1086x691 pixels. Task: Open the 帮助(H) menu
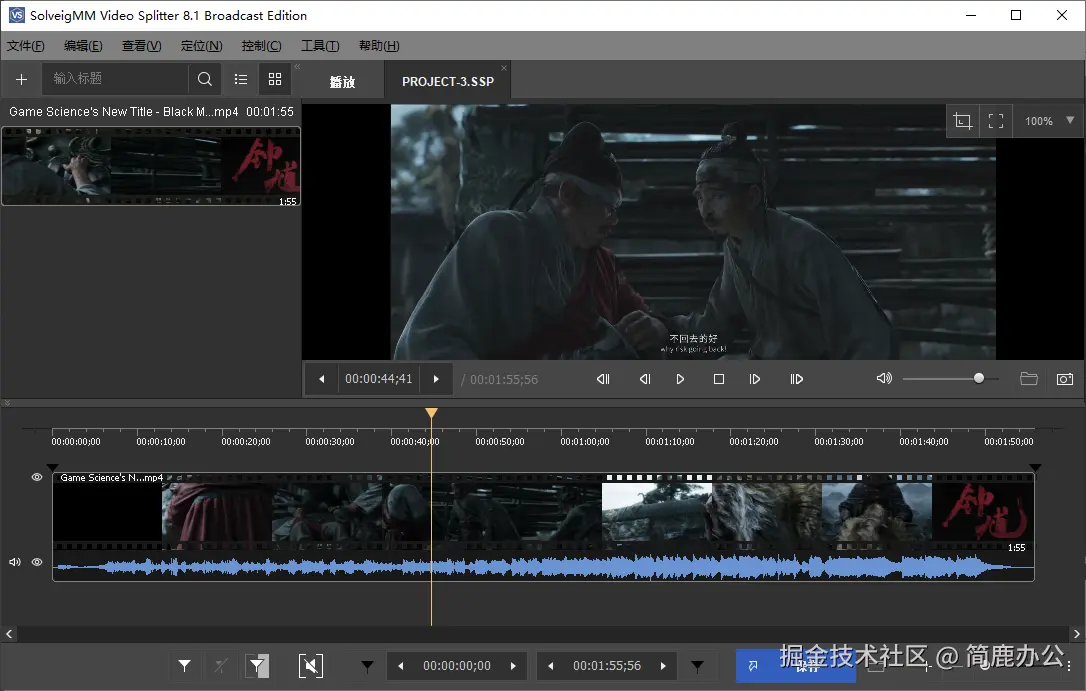(x=379, y=46)
